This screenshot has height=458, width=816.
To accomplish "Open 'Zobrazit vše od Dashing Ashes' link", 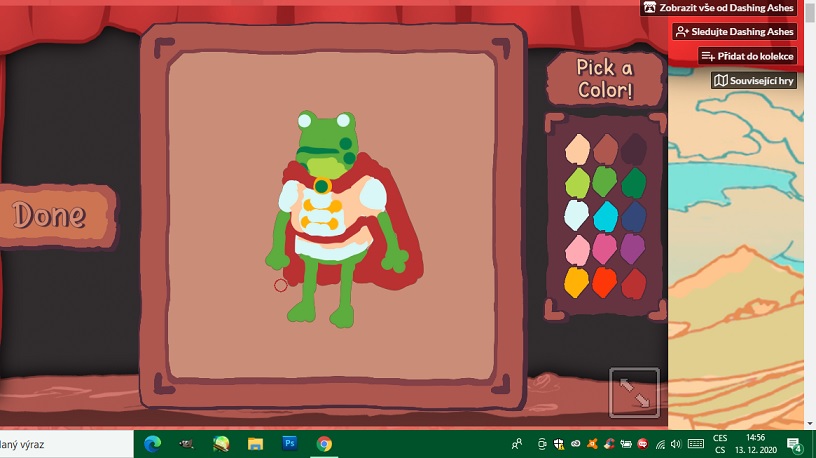I will (x=719, y=7).
